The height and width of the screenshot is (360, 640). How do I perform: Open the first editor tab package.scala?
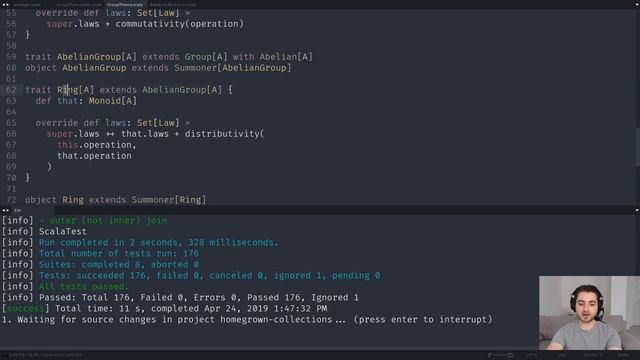point(27,4)
